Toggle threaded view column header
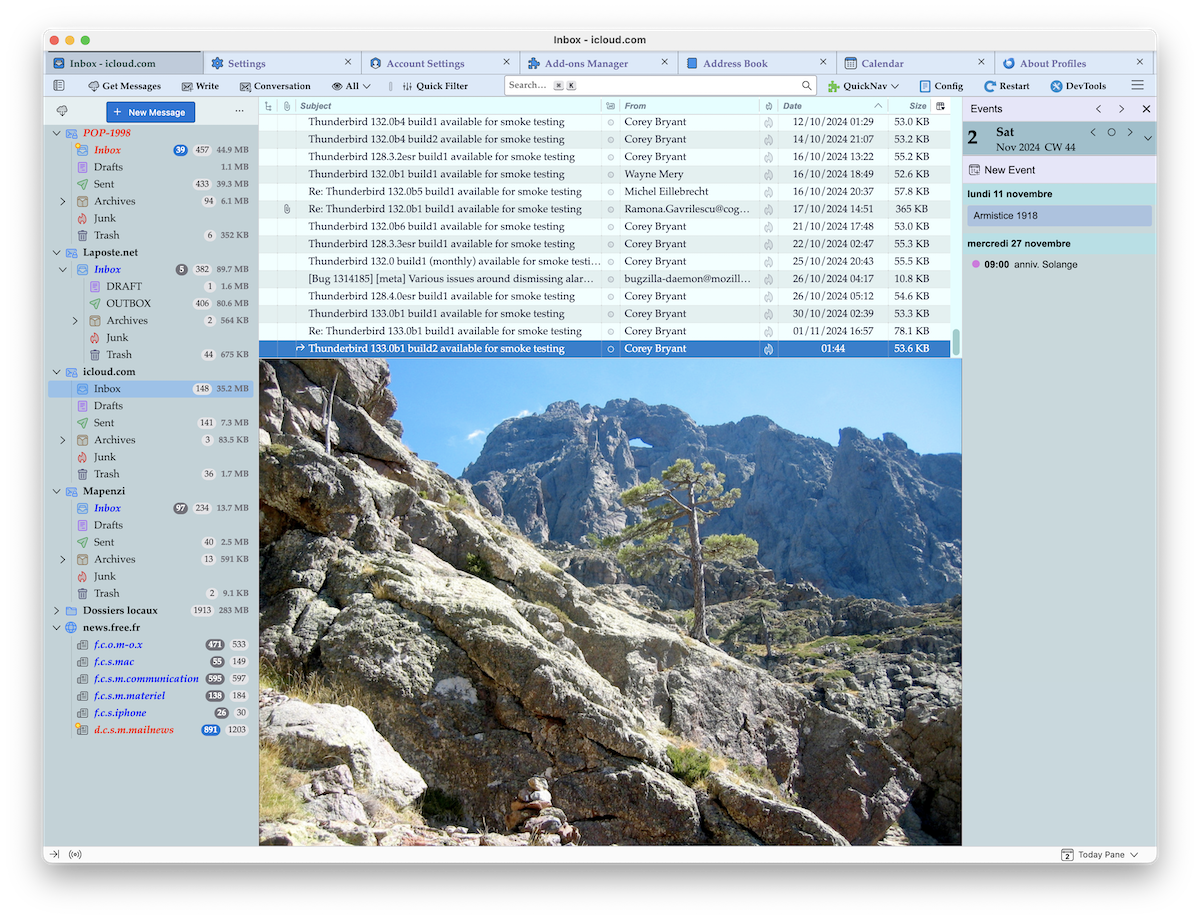 click(x=268, y=105)
